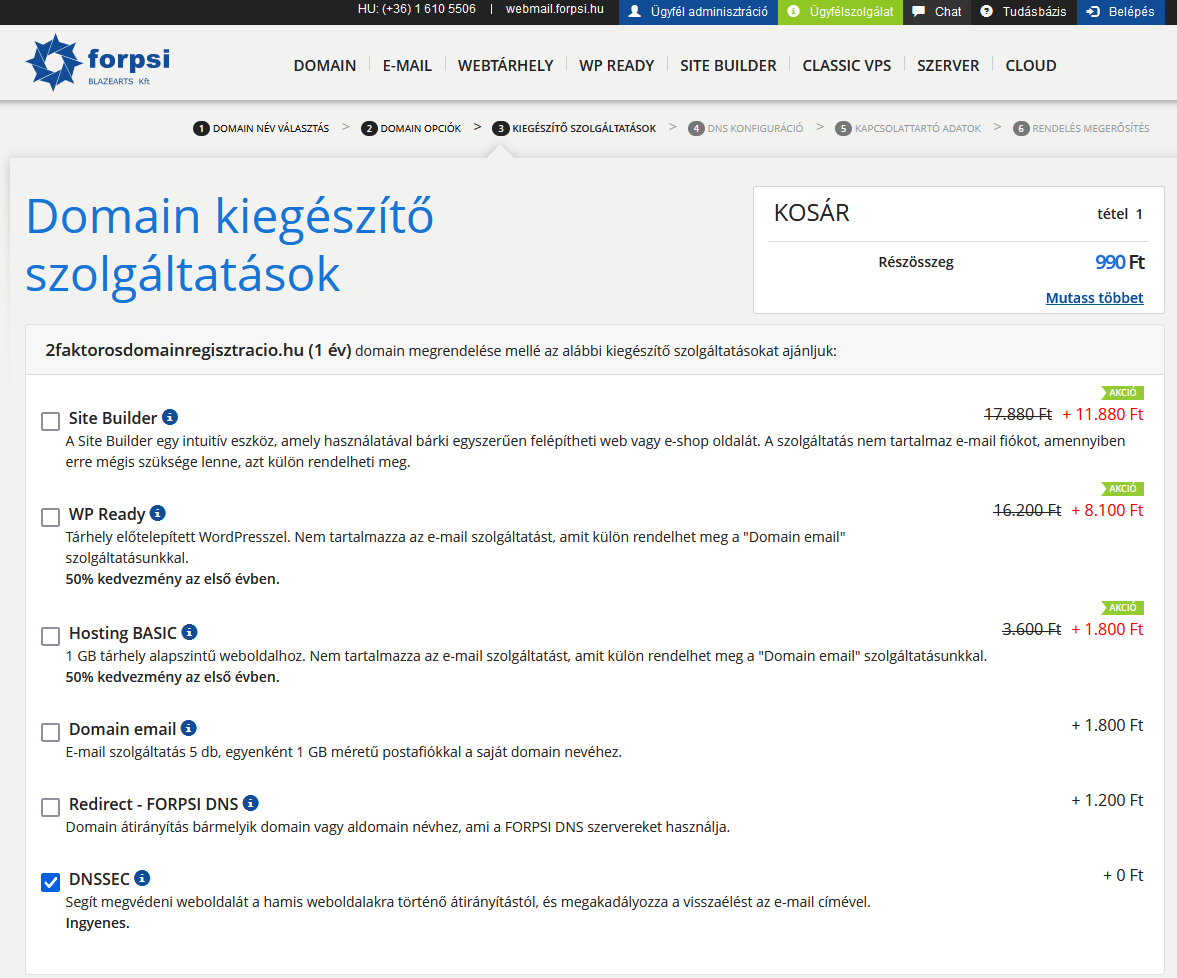Click the 990 Ft subtotal amount
This screenshot has width=1177, height=978.
coord(1119,262)
